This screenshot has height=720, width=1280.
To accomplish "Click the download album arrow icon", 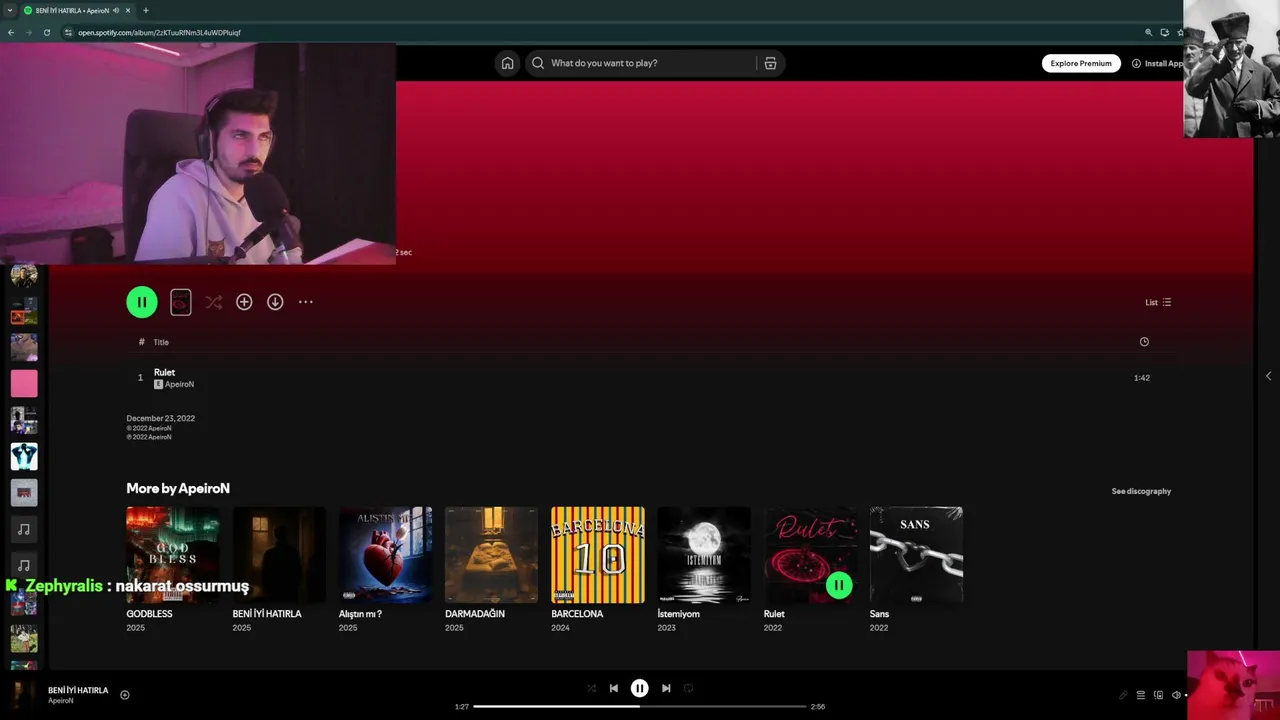I will [x=275, y=302].
